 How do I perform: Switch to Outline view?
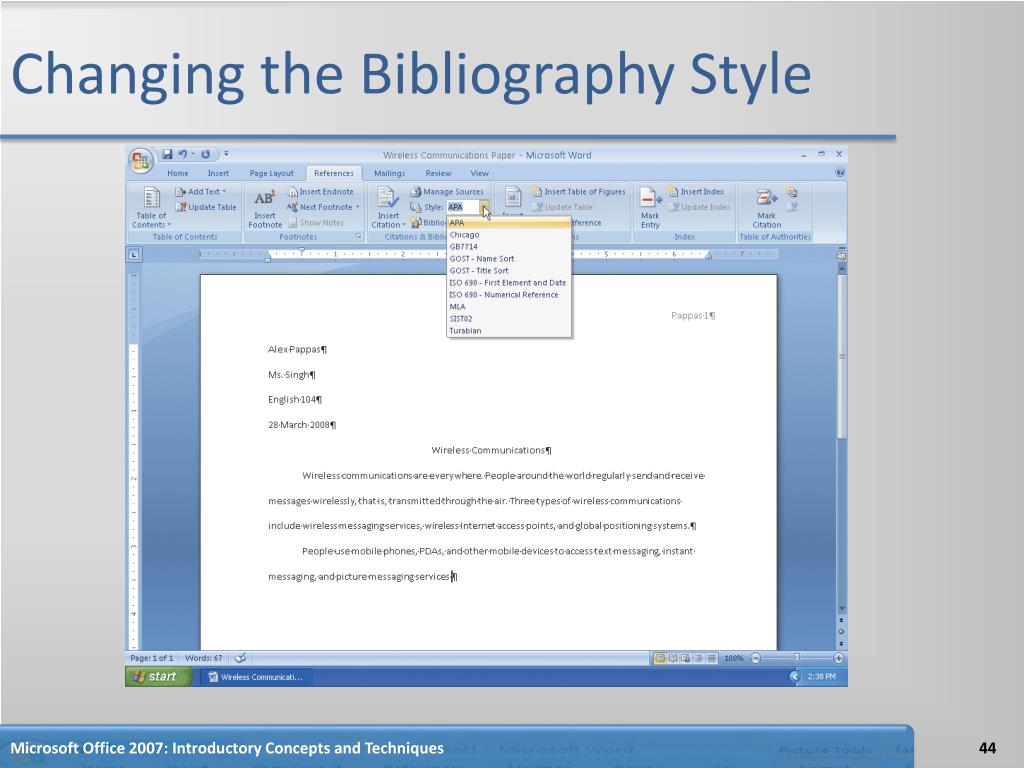click(699, 658)
